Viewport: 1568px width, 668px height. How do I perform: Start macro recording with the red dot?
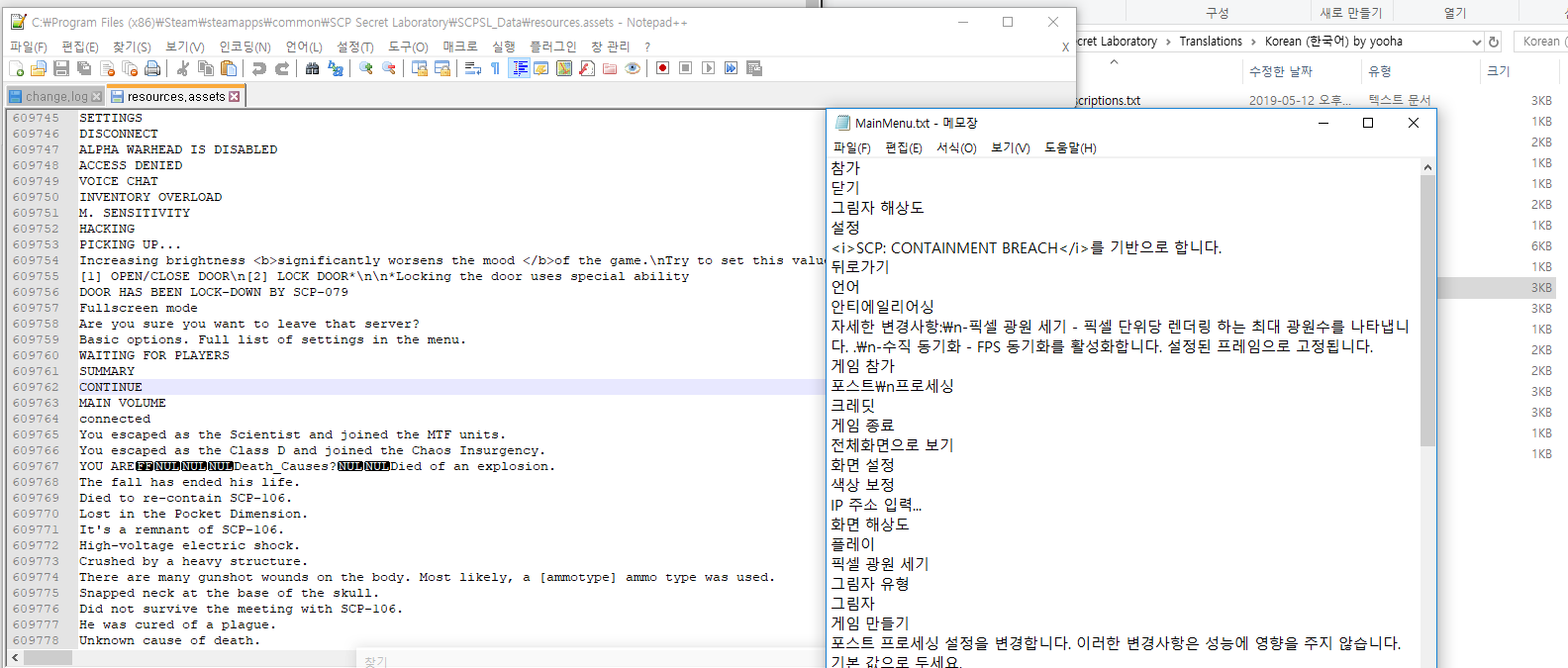click(x=663, y=68)
